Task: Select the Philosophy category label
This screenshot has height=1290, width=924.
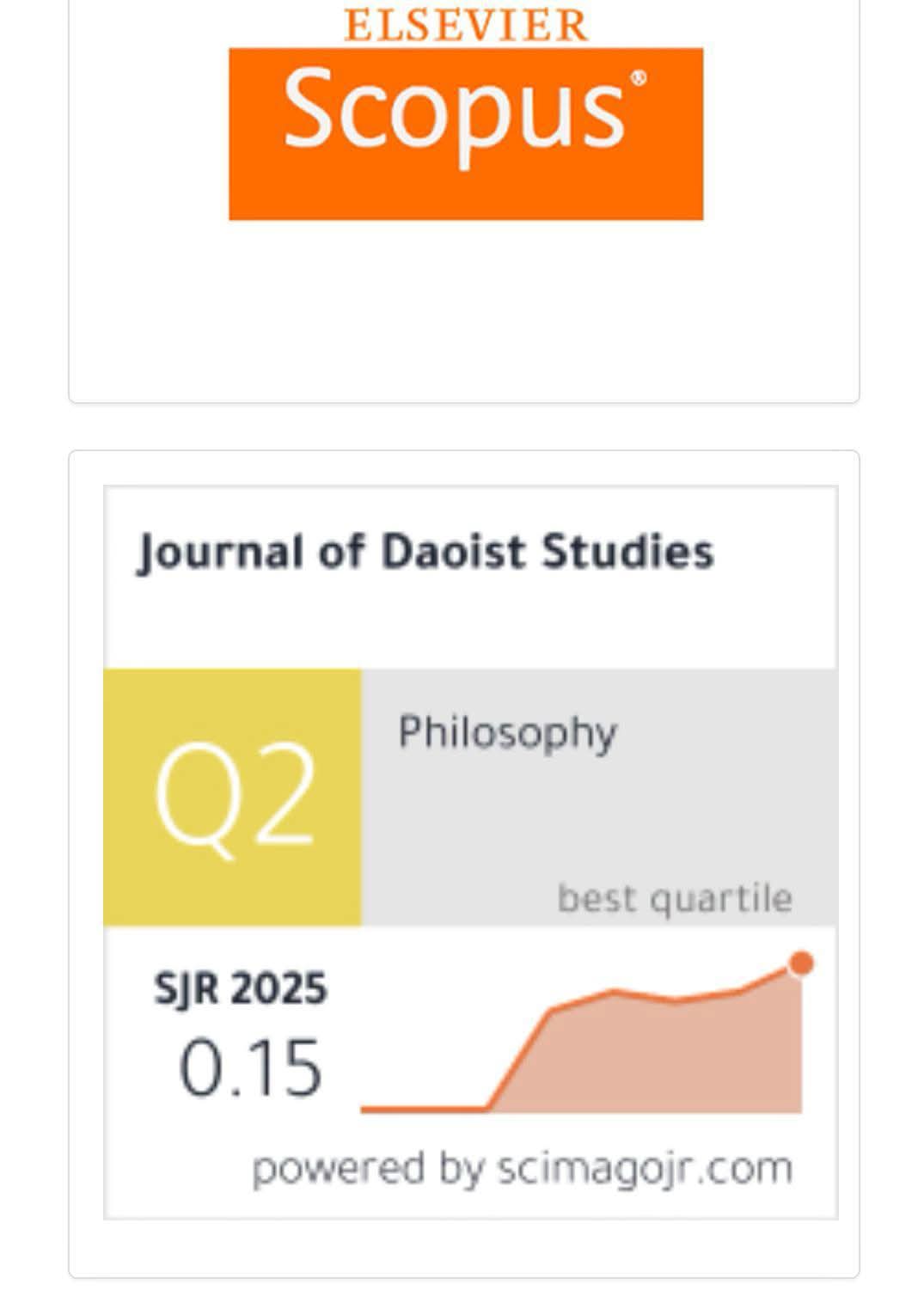Action: pyautogui.click(x=507, y=733)
